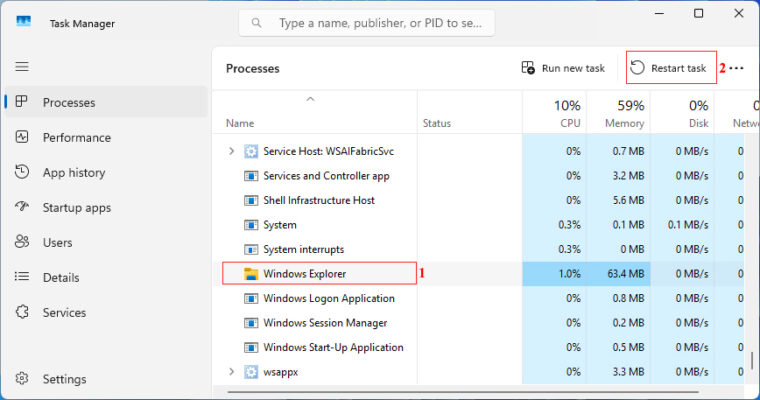Click the vertical scrollbar in process list
Screen dimensions: 760x400
click(x=752, y=355)
